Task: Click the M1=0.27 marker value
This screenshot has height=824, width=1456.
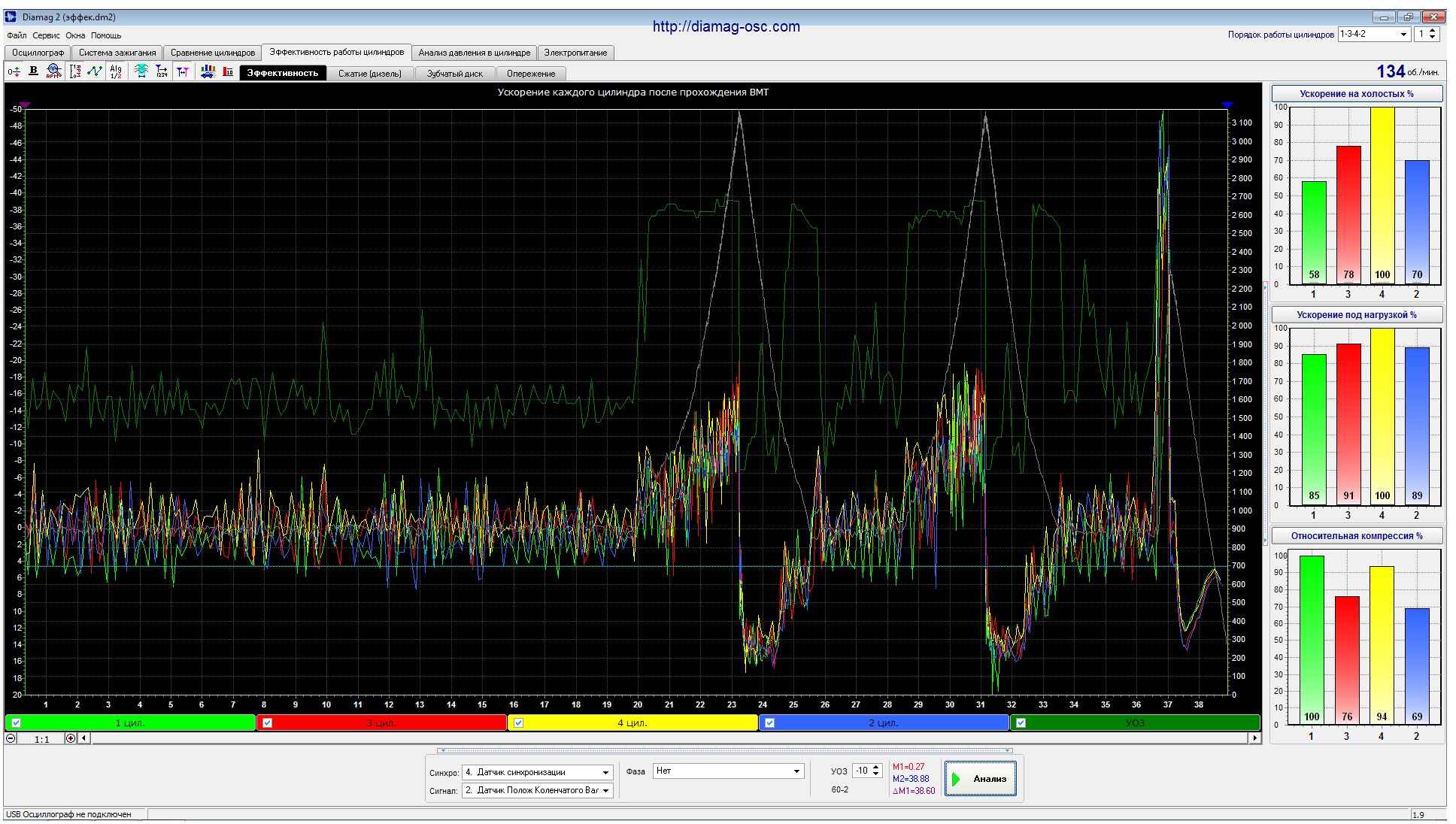Action: click(908, 767)
